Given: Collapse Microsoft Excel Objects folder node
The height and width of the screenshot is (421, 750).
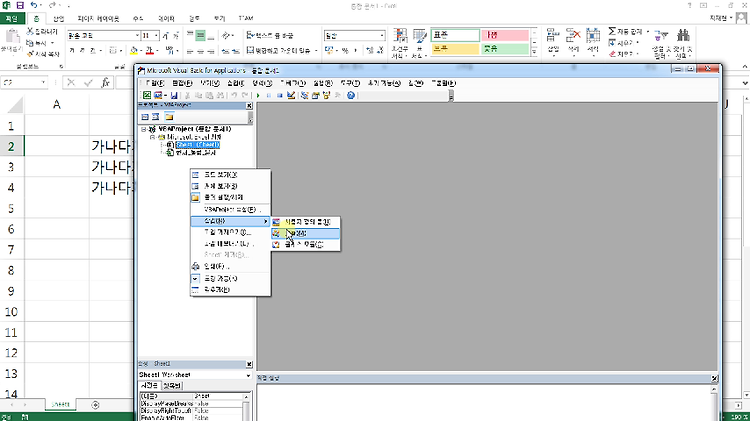Looking at the screenshot, I should point(153,137).
